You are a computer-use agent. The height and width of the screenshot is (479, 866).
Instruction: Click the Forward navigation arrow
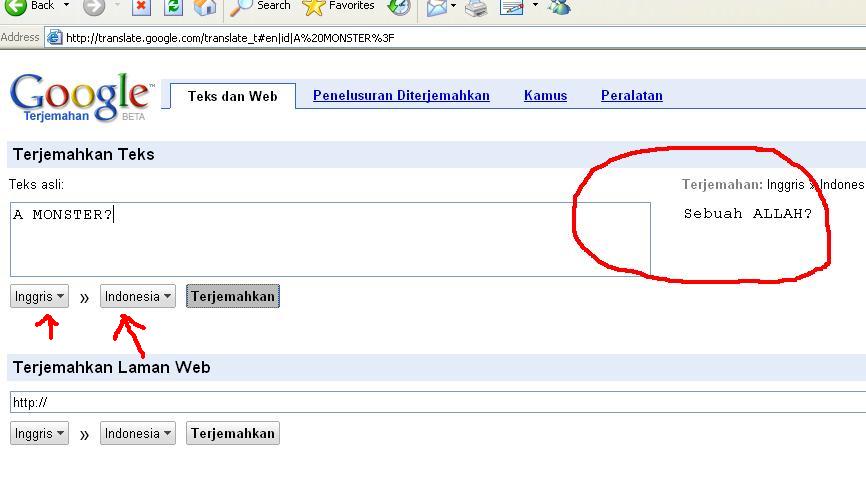coord(94,6)
